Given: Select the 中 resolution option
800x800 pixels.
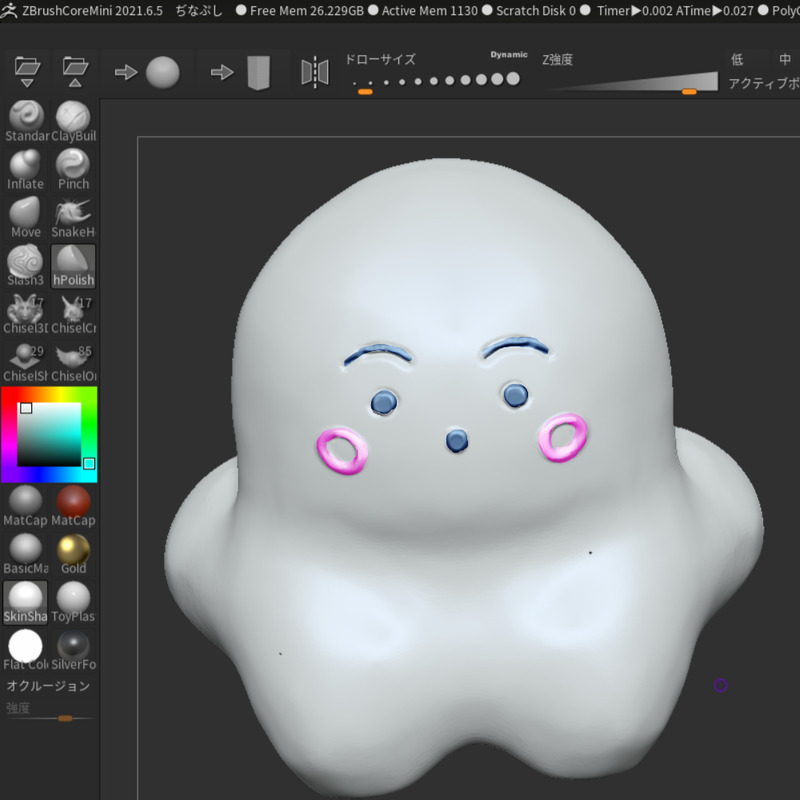Looking at the screenshot, I should pyautogui.click(x=785, y=60).
